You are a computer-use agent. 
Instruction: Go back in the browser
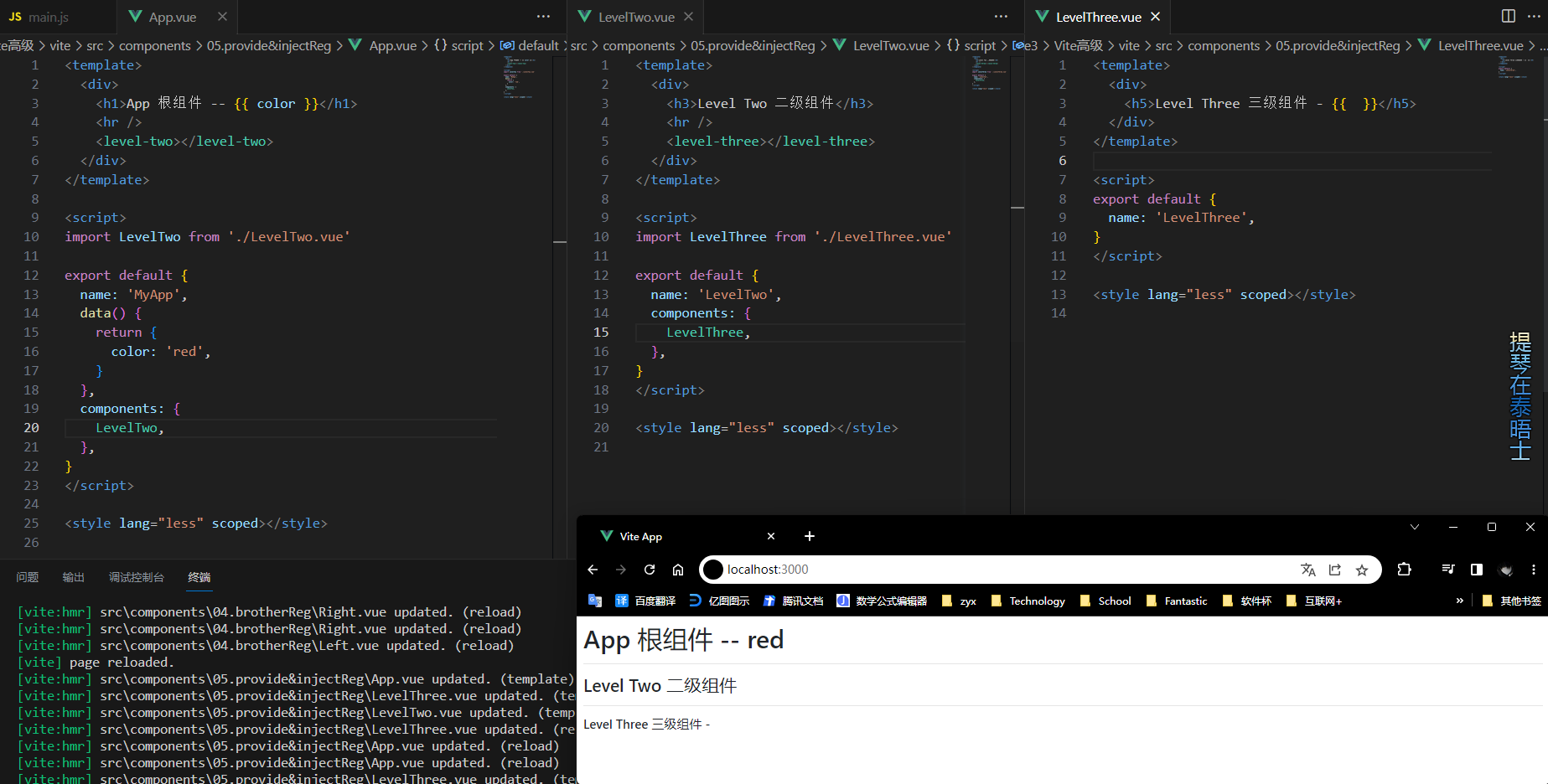tap(593, 570)
